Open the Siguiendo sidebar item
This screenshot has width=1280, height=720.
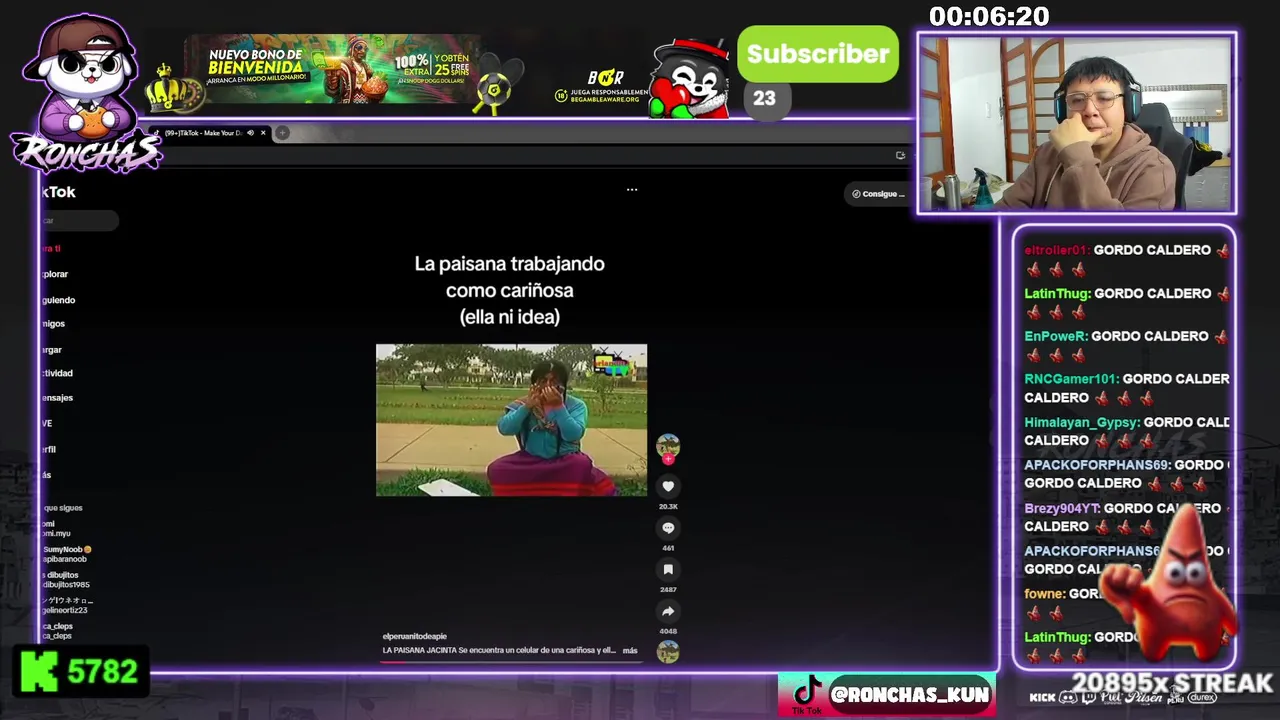pyautogui.click(x=58, y=300)
